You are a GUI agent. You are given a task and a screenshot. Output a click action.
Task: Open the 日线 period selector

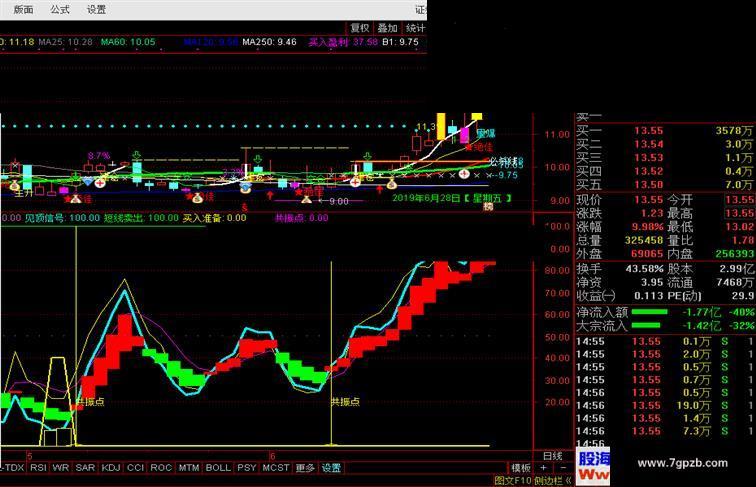553,456
